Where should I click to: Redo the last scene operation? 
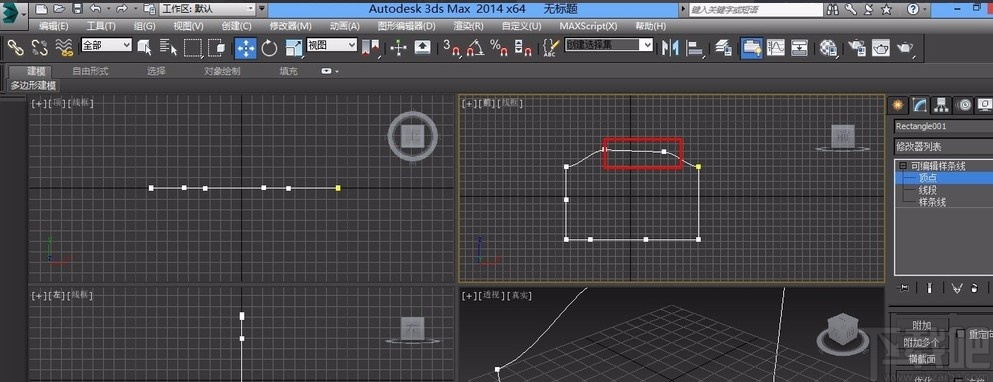pos(121,10)
